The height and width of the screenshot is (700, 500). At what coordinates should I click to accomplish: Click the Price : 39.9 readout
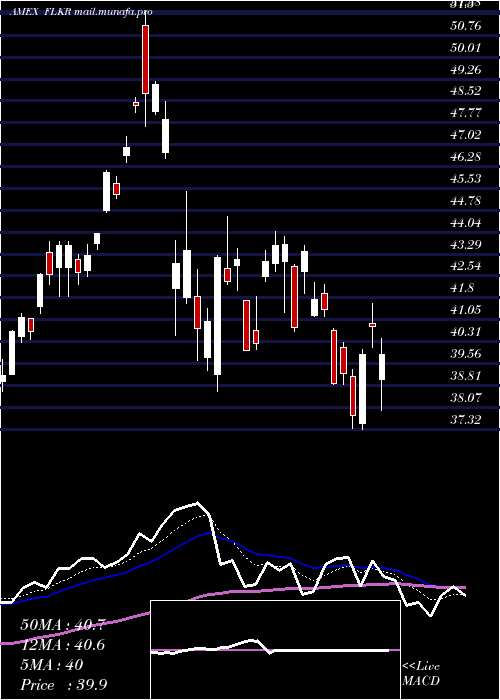tap(63, 685)
